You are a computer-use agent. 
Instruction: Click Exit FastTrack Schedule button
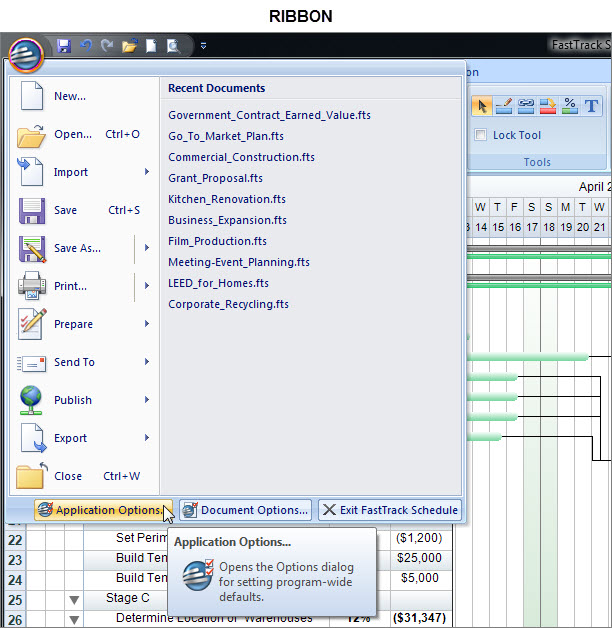coord(390,510)
